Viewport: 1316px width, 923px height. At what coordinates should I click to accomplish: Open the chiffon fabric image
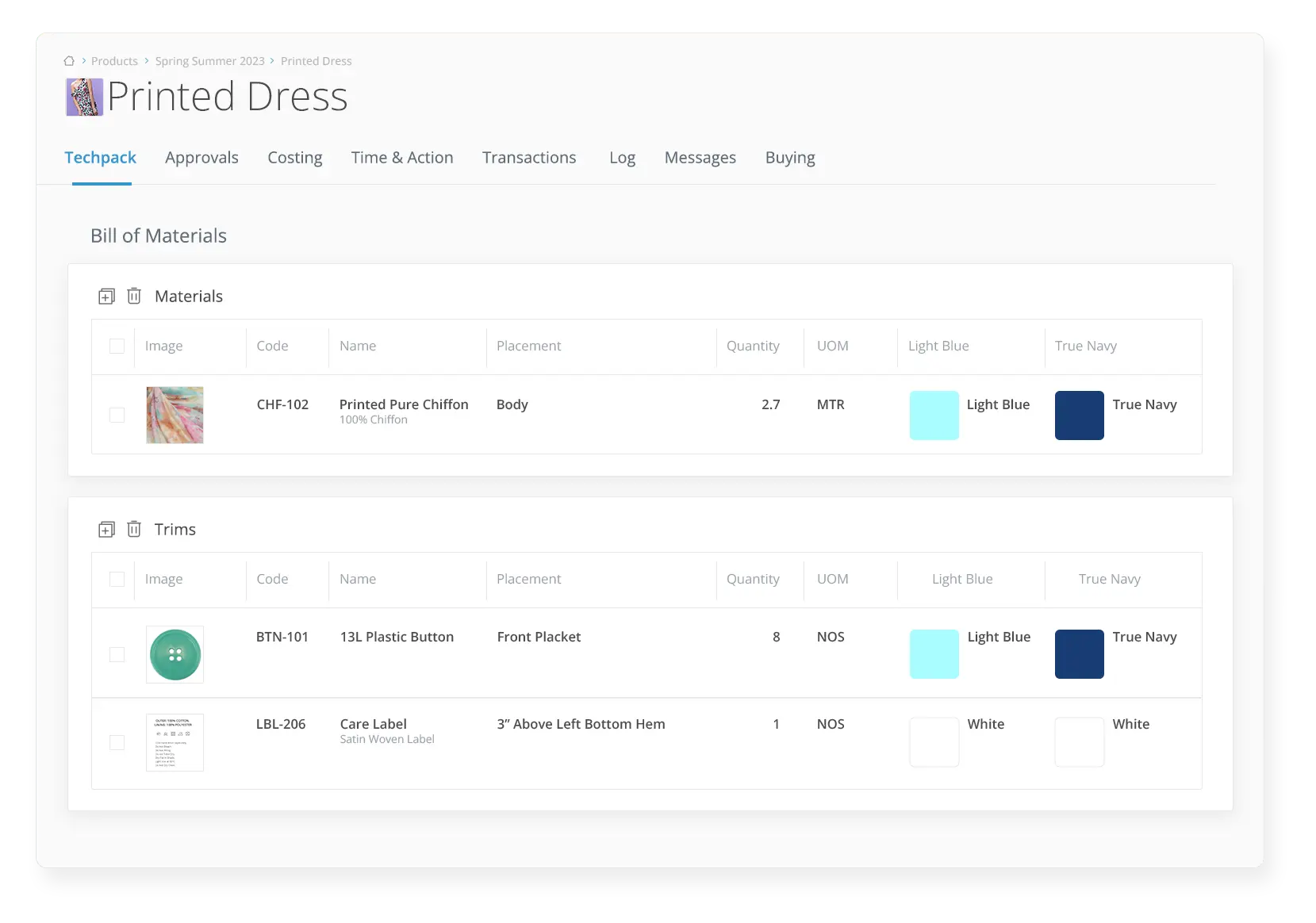[x=175, y=415]
